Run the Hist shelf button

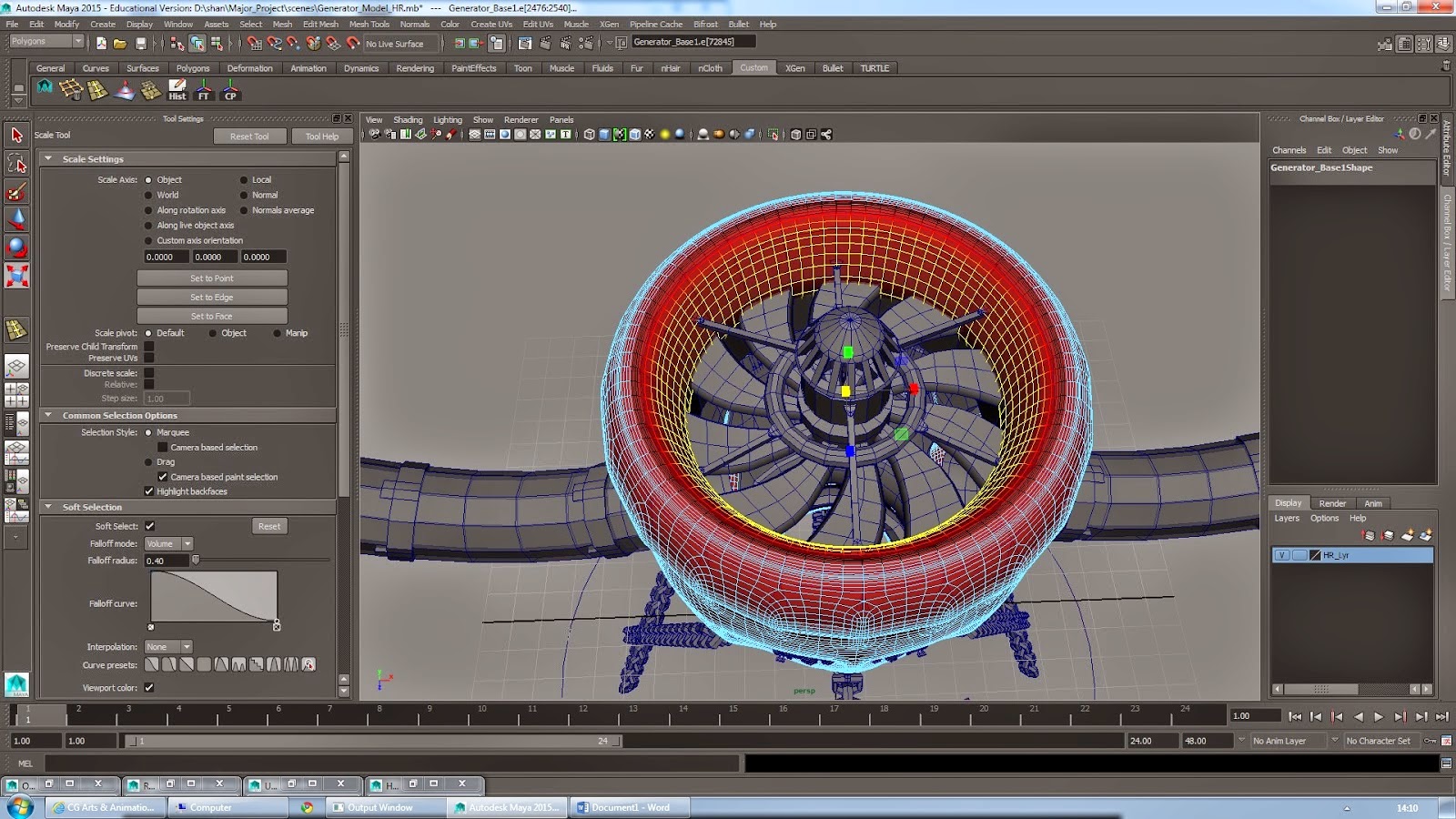pyautogui.click(x=177, y=89)
